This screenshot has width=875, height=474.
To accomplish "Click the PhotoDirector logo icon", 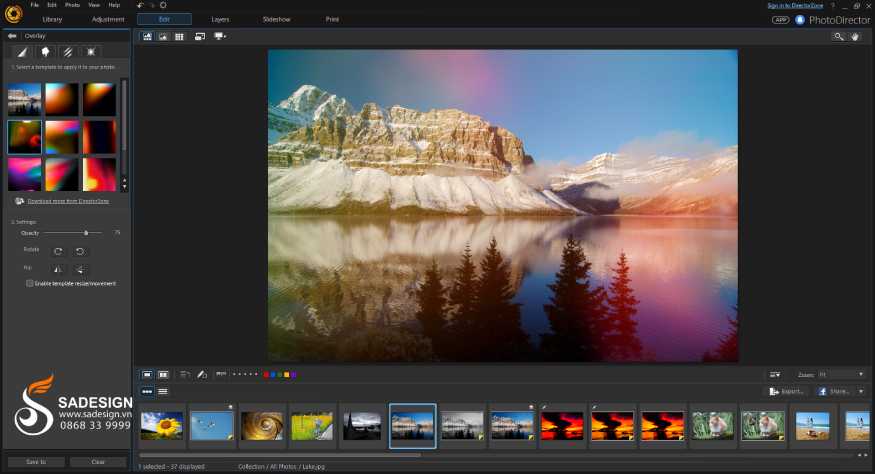I will tap(13, 13).
